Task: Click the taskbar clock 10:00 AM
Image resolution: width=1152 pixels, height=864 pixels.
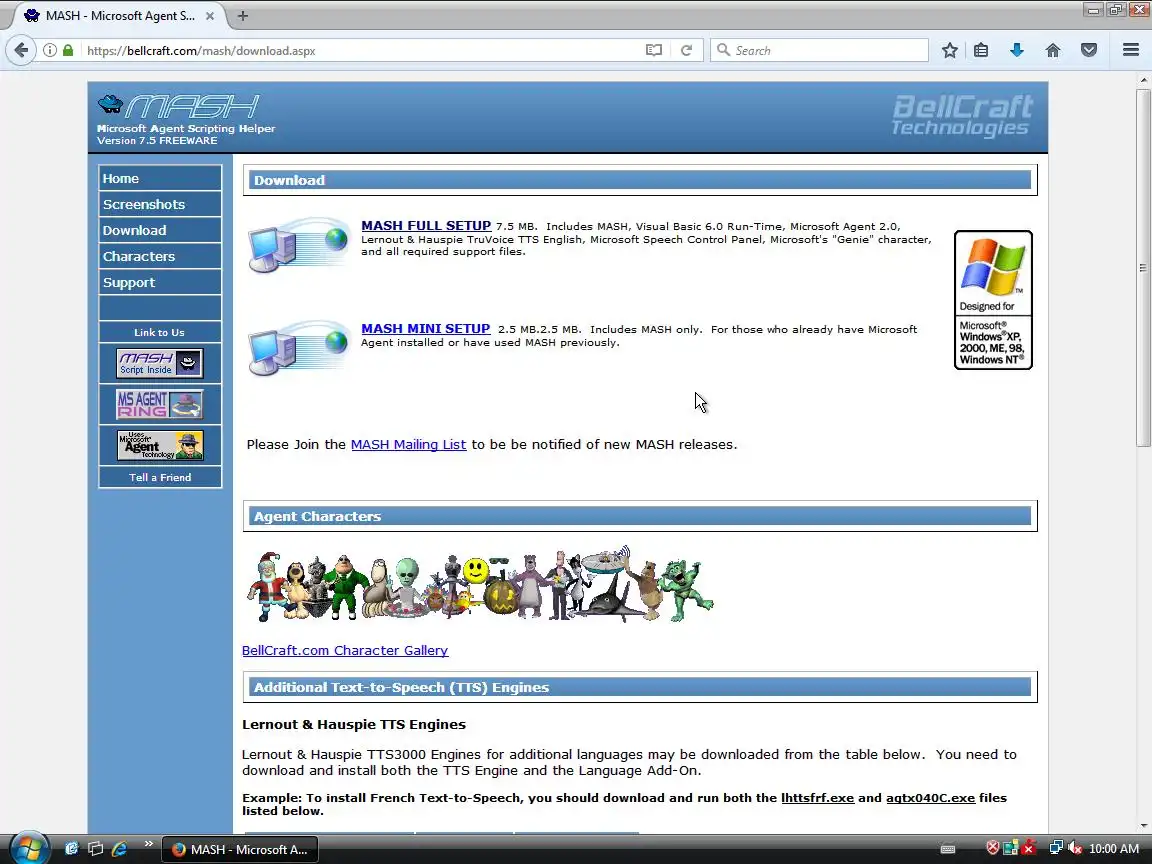Action: [1114, 849]
